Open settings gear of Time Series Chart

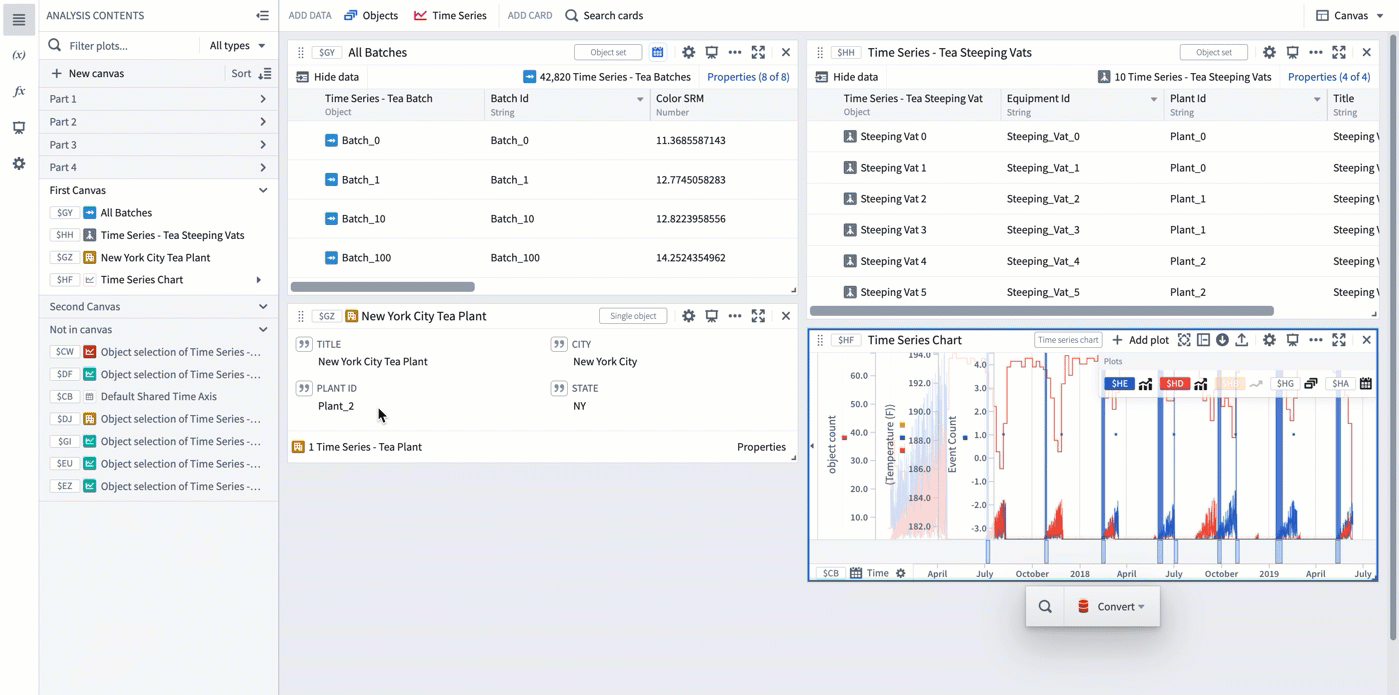pos(1269,340)
